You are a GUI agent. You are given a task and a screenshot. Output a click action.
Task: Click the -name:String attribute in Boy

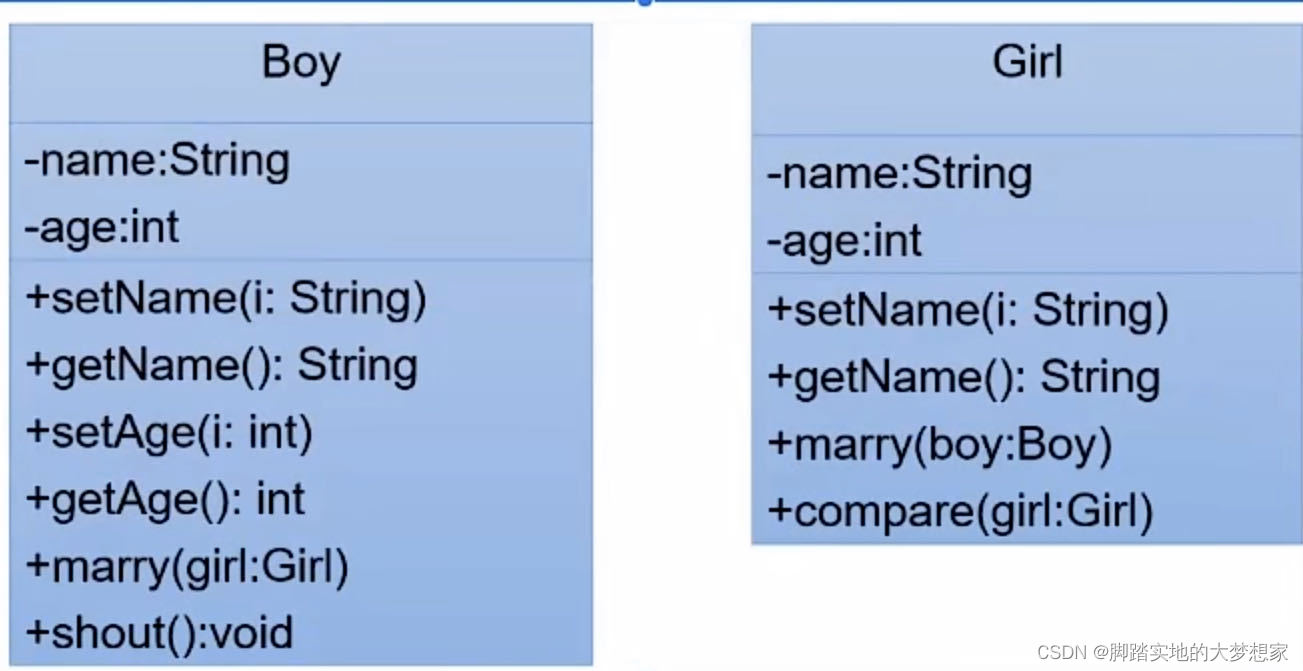157,162
